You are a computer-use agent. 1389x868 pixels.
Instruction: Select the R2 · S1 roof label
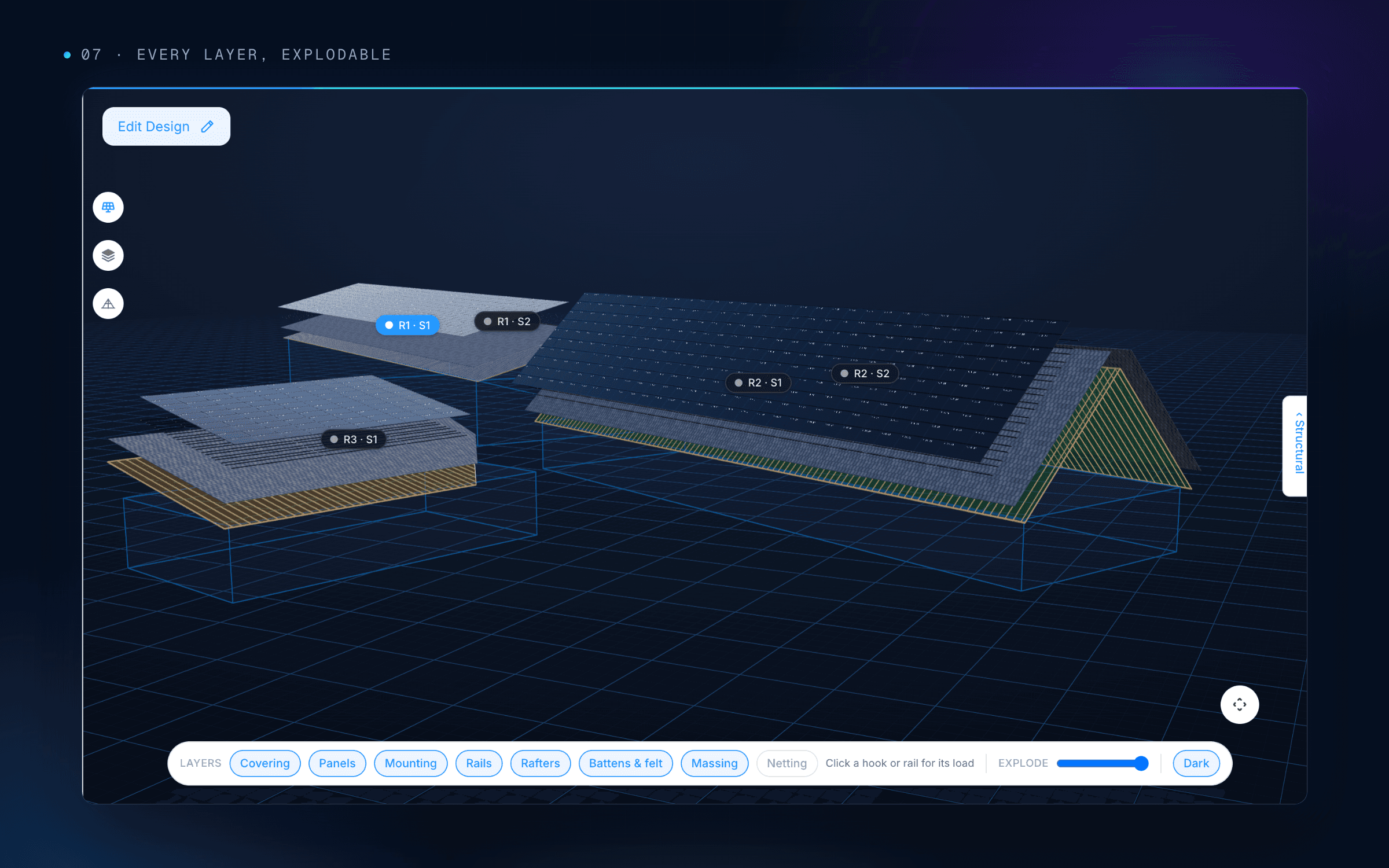coord(758,382)
